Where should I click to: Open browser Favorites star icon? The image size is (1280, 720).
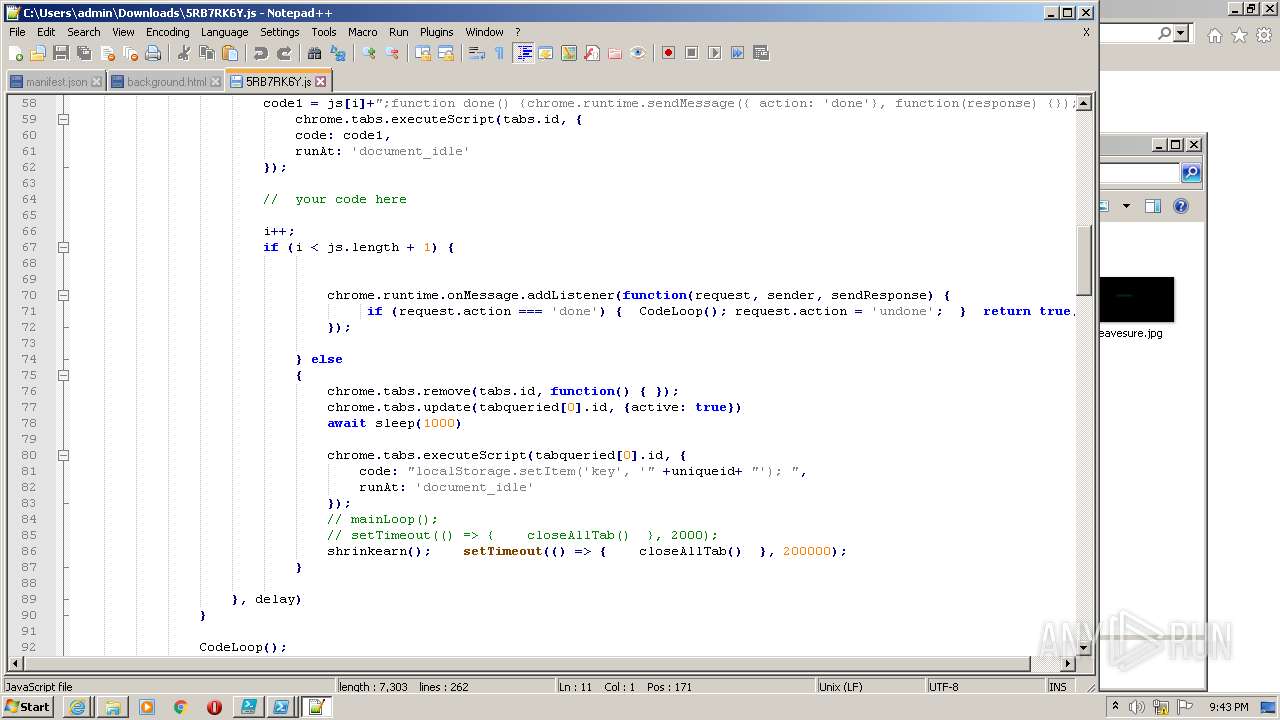click(1239, 35)
